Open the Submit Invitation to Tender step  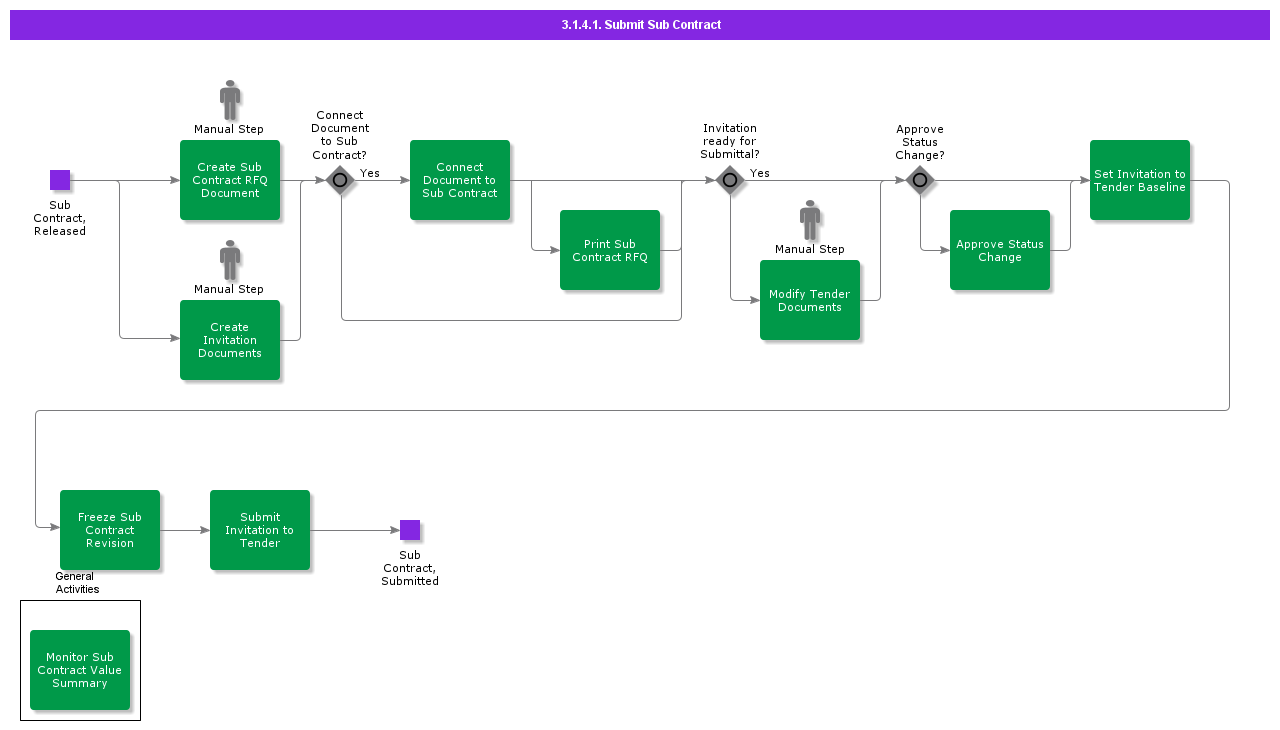pos(260,530)
